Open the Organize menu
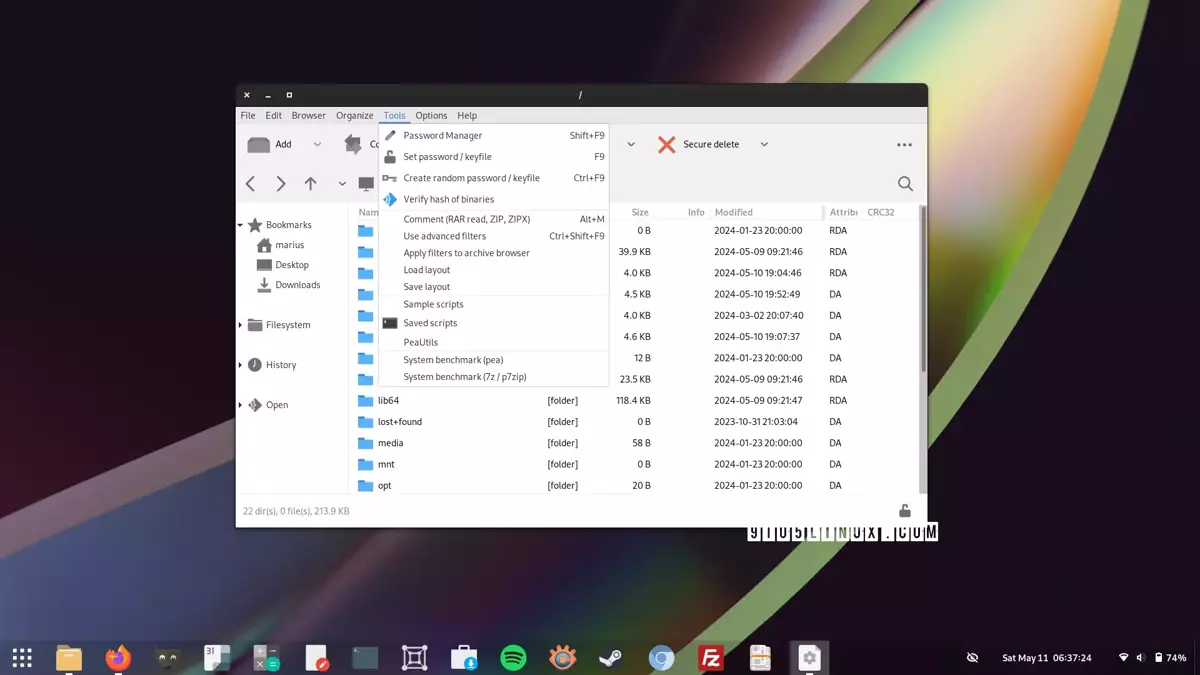Screen dimensions: 1200x675 coord(355,115)
